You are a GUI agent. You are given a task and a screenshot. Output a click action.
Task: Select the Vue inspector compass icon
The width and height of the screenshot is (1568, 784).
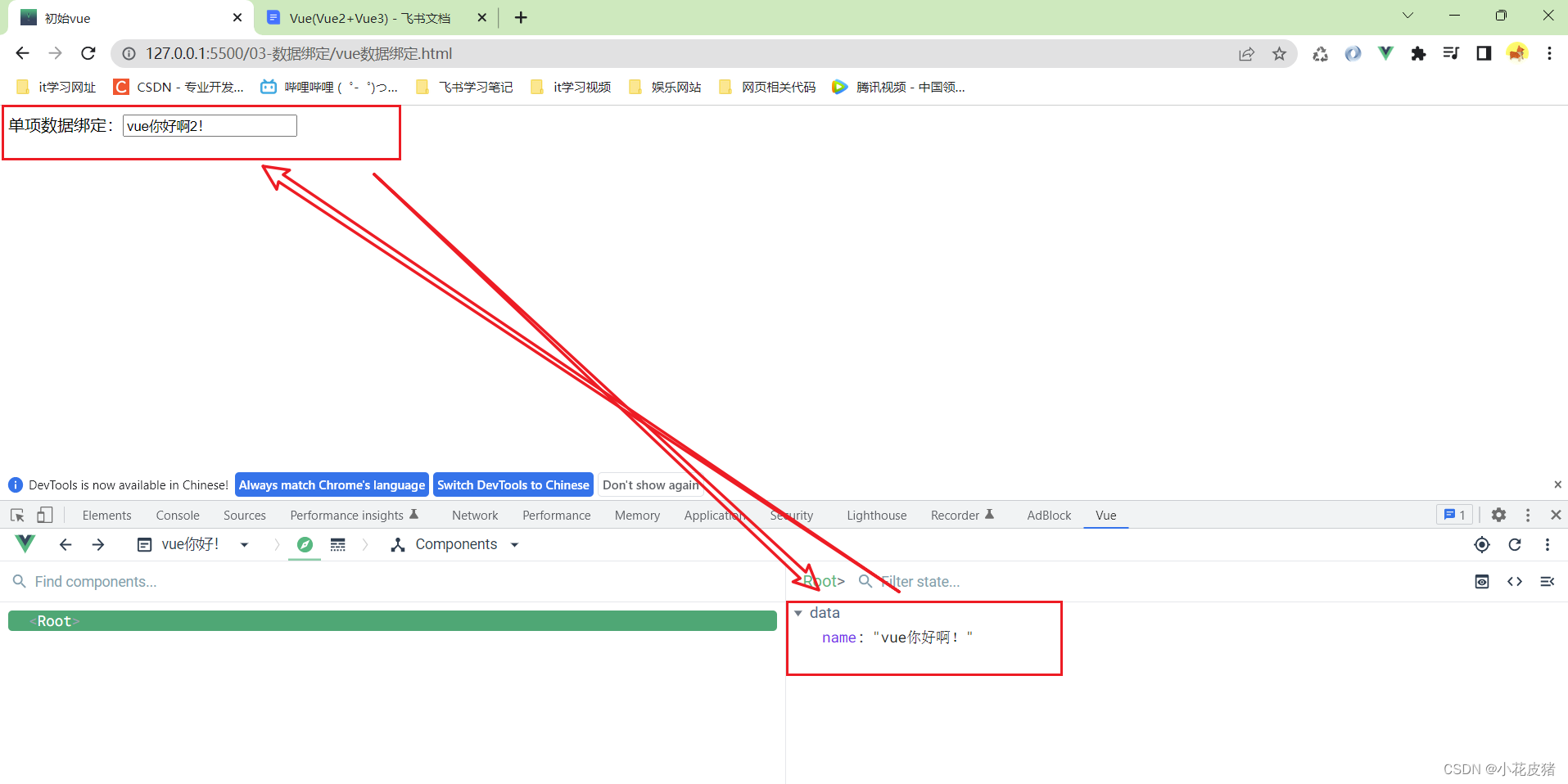point(305,544)
